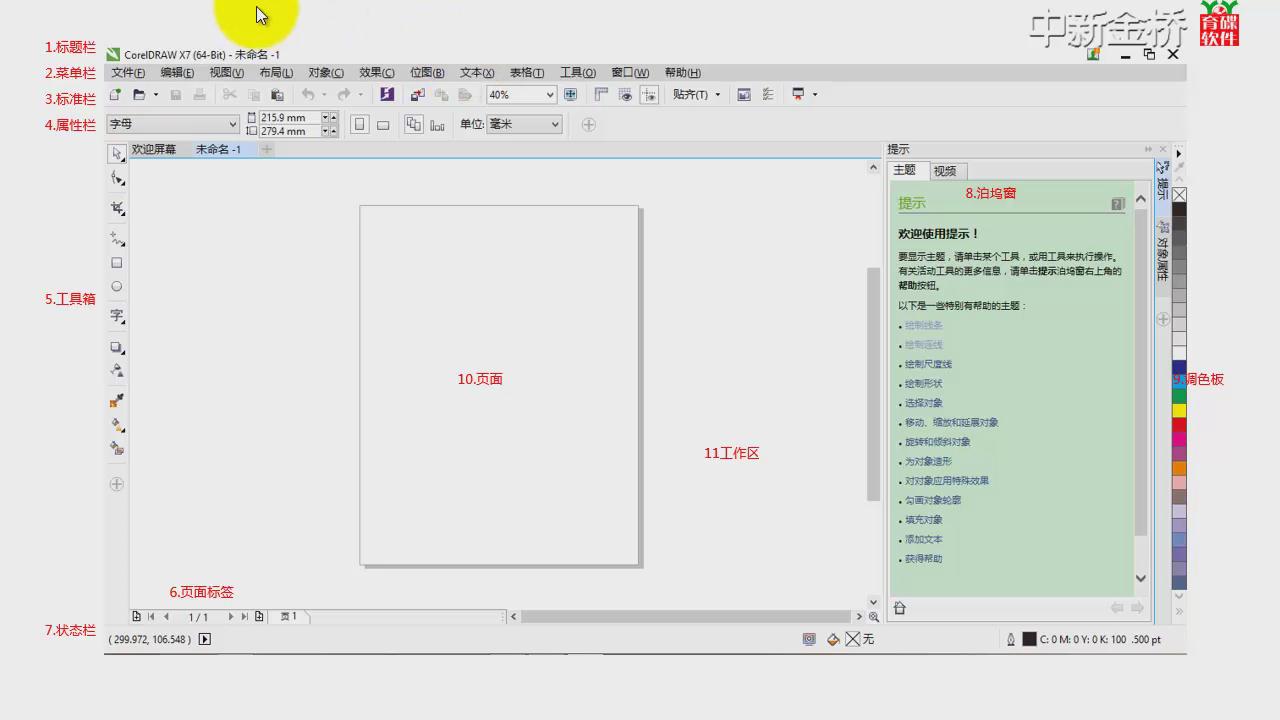Click the toolbox quick customize plus button
Screen dimensions: 1280x720
pos(117,484)
